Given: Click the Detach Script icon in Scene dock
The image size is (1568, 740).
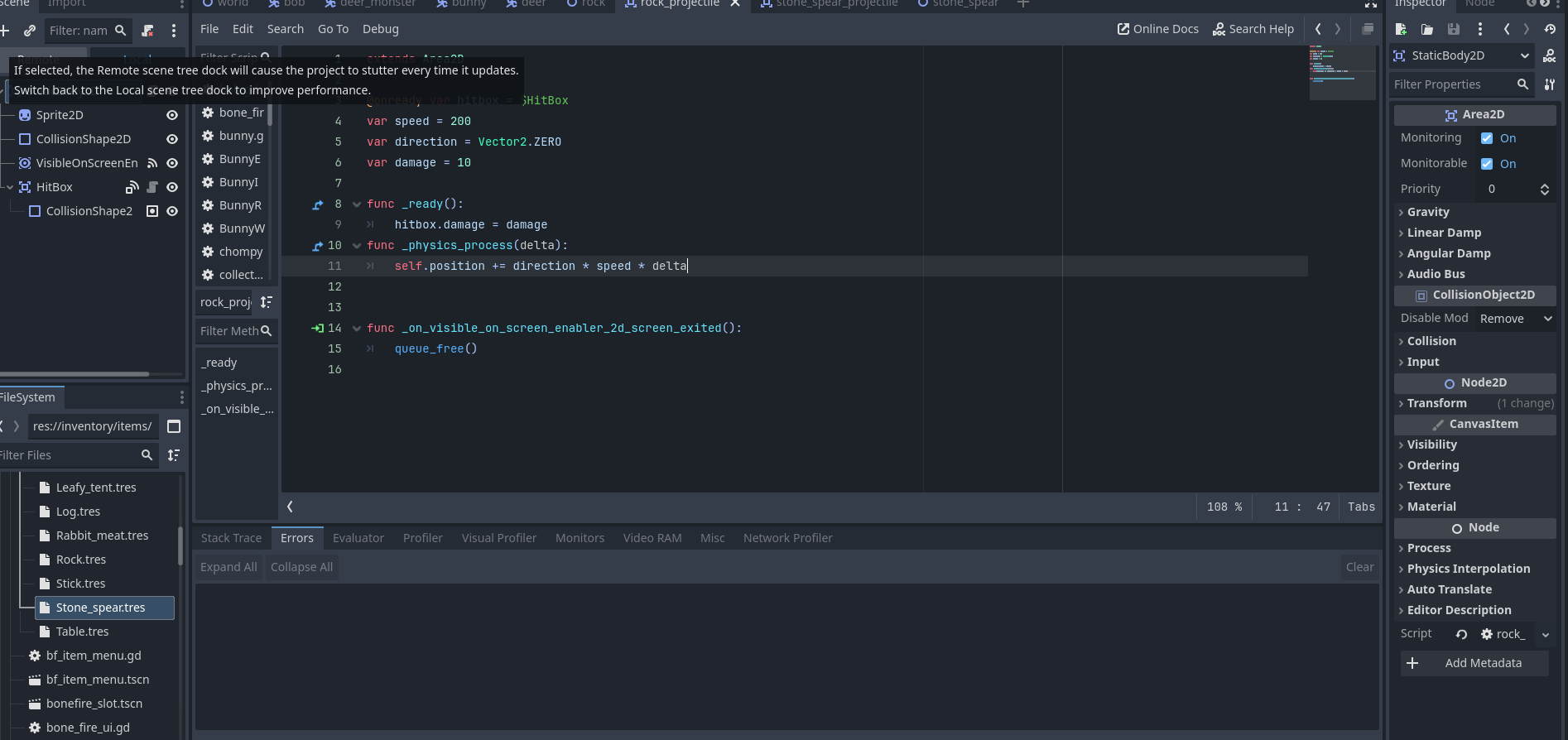Looking at the screenshot, I should (148, 31).
